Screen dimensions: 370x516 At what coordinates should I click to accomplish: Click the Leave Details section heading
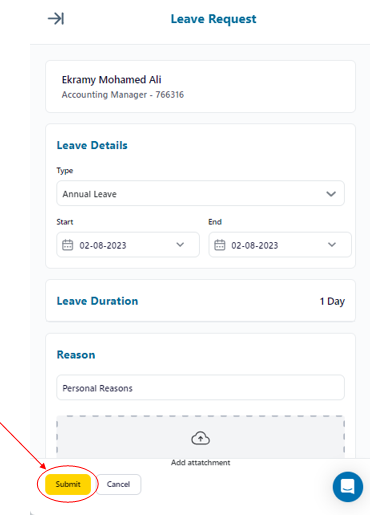pyautogui.click(x=92, y=145)
